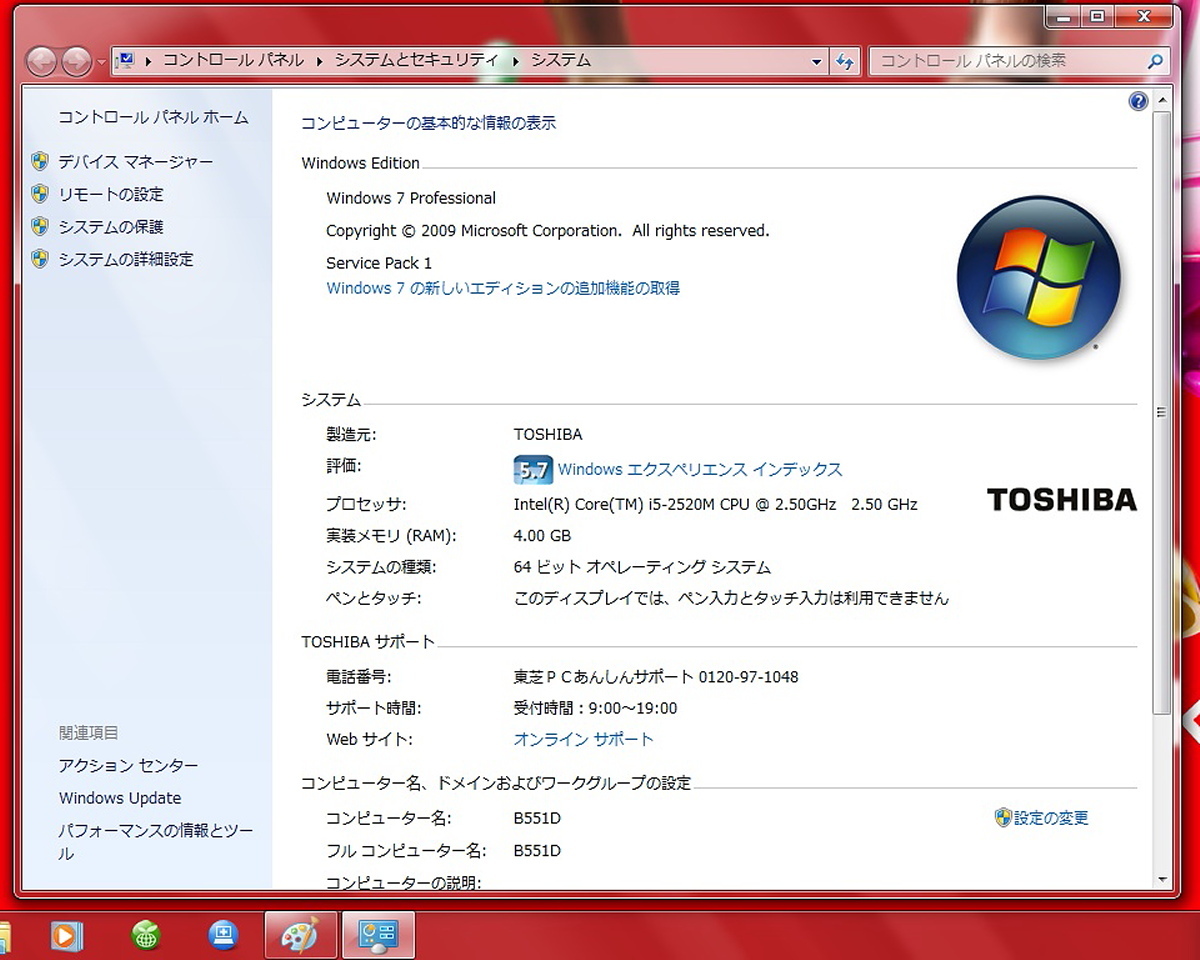Image resolution: width=1200 pixels, height=960 pixels.
Task: Click the shield icon beside リモートの設定
Action: [x=40, y=194]
